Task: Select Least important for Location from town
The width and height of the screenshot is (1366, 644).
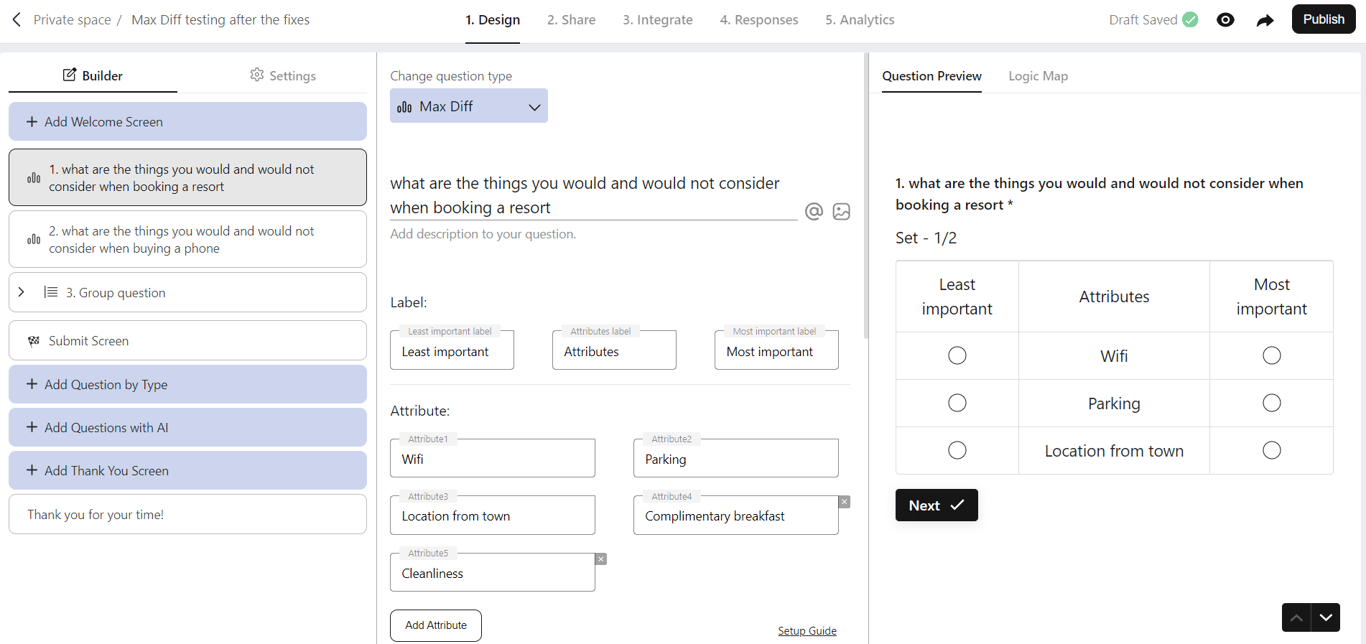Action: [x=957, y=451]
